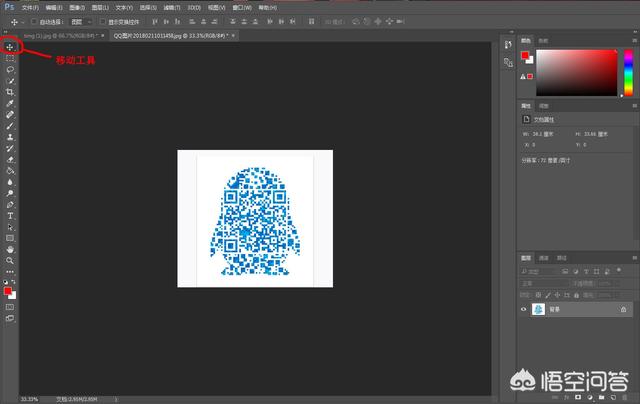The width and height of the screenshot is (640, 404).
Task: Open the extra tools ellipsis menu
Action: [10, 271]
